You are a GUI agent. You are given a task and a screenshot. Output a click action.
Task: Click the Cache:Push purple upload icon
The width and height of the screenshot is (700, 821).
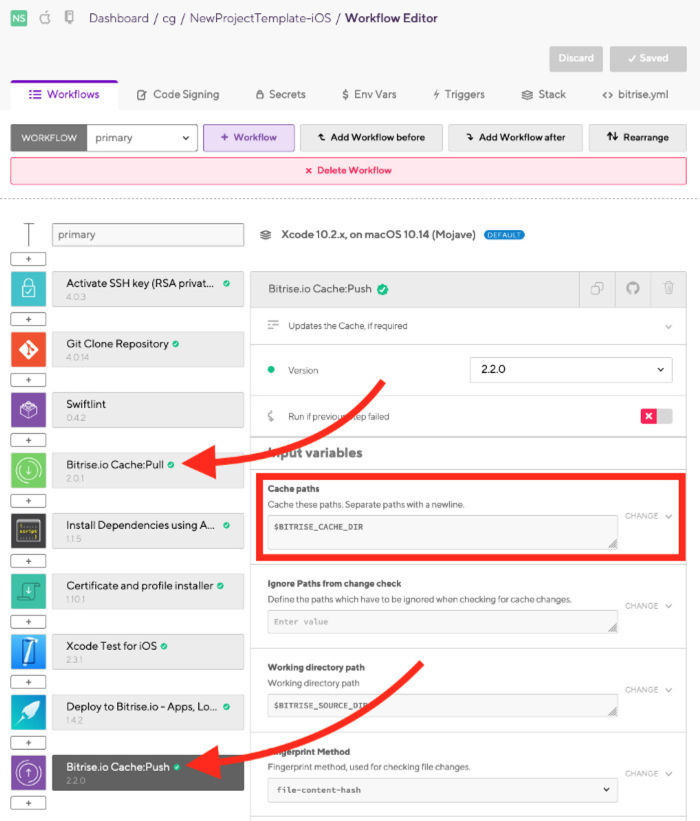pyautogui.click(x=28, y=772)
